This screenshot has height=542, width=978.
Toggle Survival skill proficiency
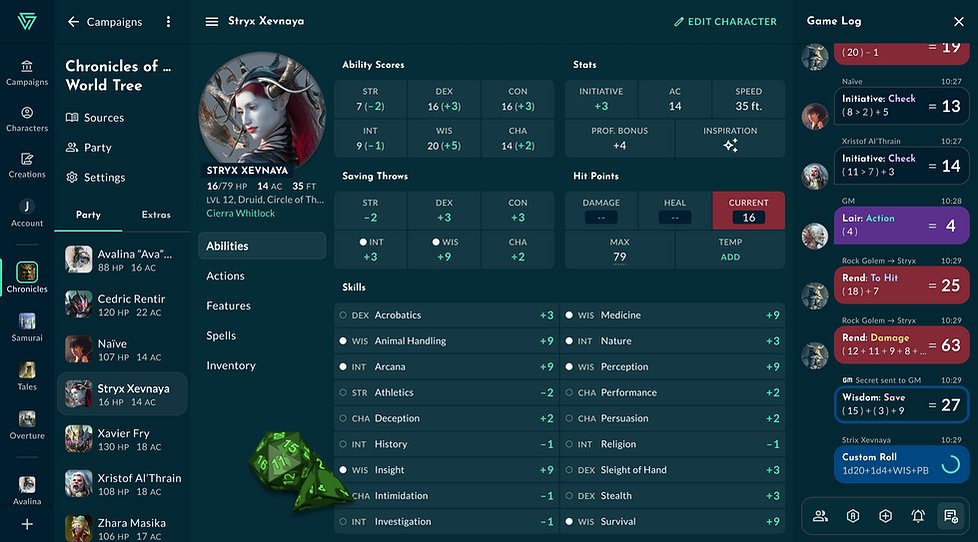point(569,521)
